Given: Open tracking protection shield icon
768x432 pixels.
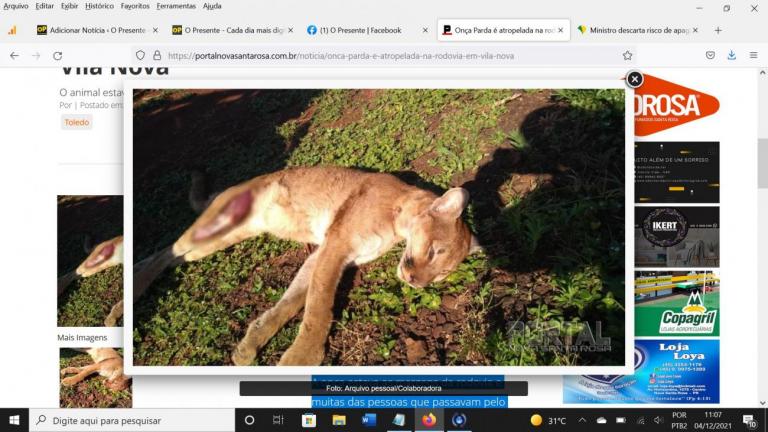Looking at the screenshot, I should [x=141, y=55].
